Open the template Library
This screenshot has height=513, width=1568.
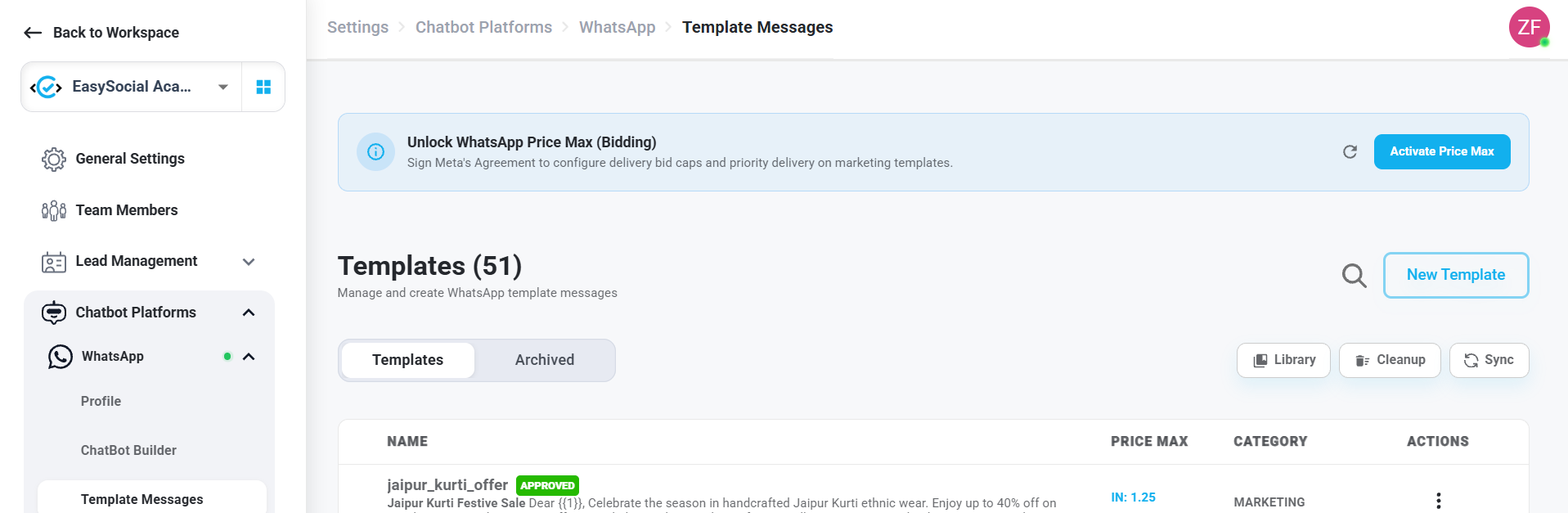click(x=1283, y=360)
